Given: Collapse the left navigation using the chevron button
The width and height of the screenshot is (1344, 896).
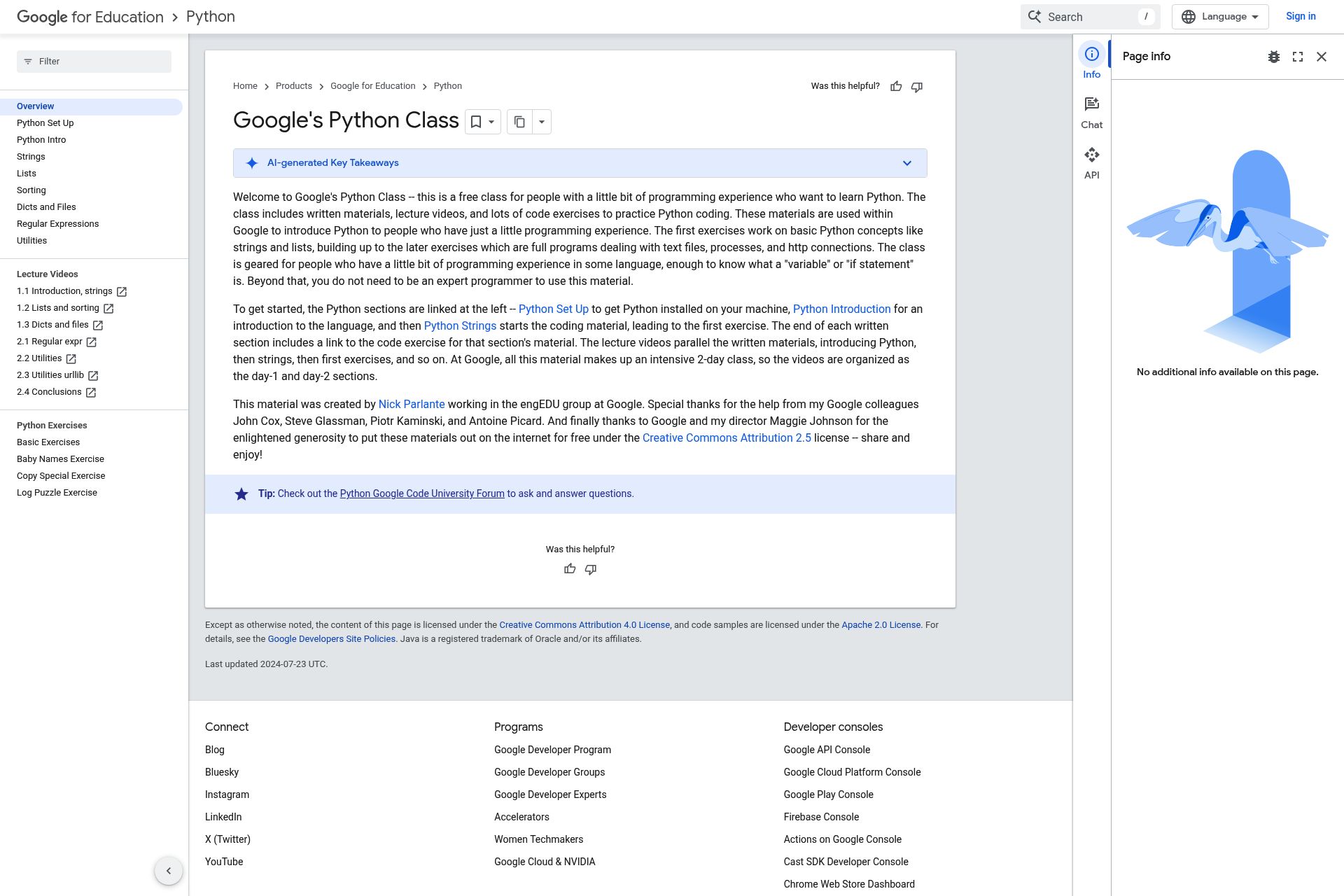Looking at the screenshot, I should (x=169, y=870).
